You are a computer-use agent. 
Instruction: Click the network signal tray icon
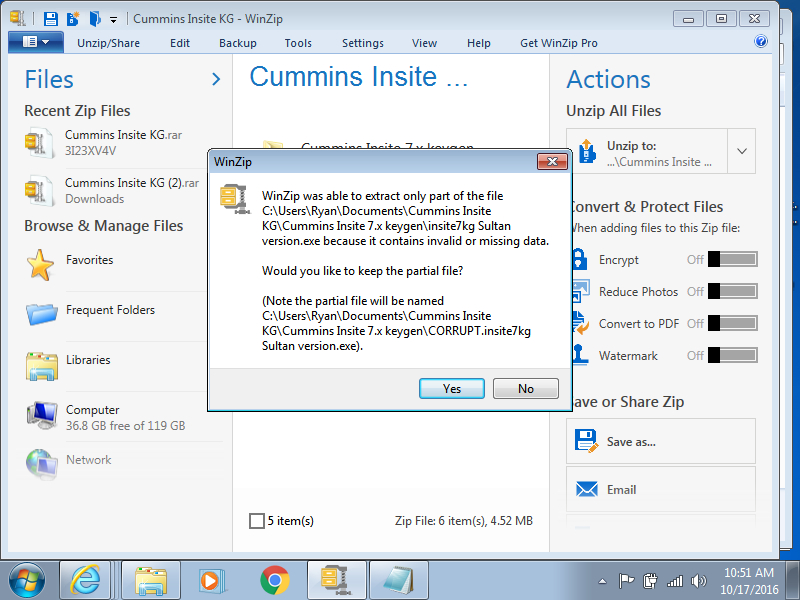tap(674, 581)
